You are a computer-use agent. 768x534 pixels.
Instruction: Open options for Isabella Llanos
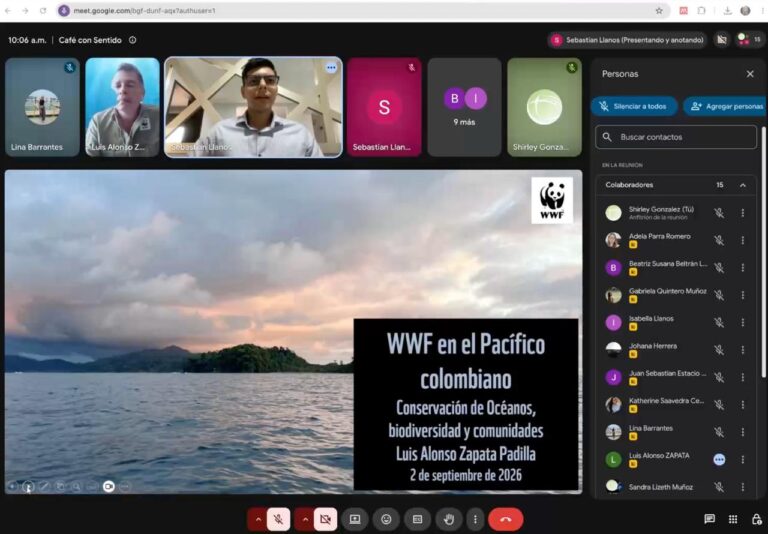[x=743, y=323]
